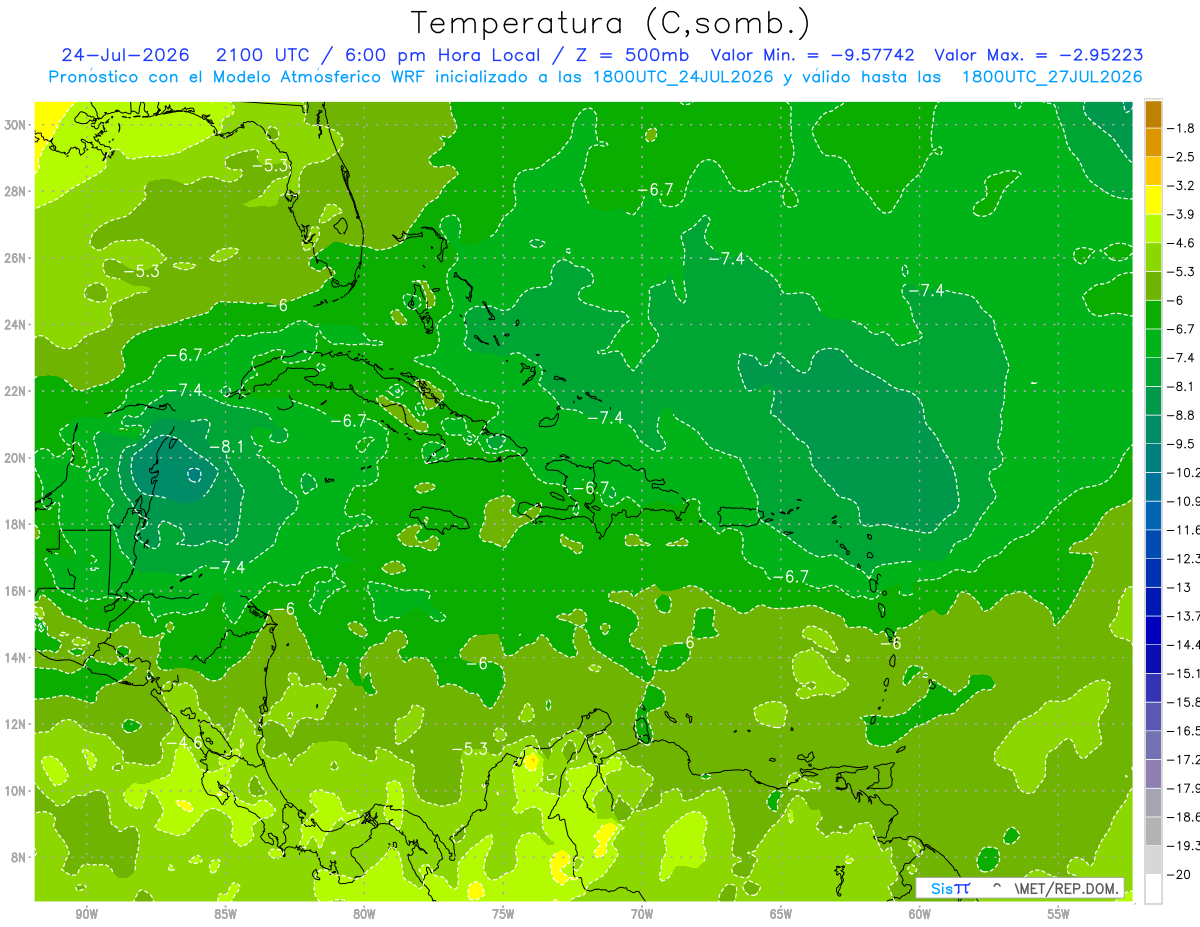Viewport: 1200px width, 927px height.
Task: Click the '-8.8' colorbar tick label
Action: [1182, 415]
